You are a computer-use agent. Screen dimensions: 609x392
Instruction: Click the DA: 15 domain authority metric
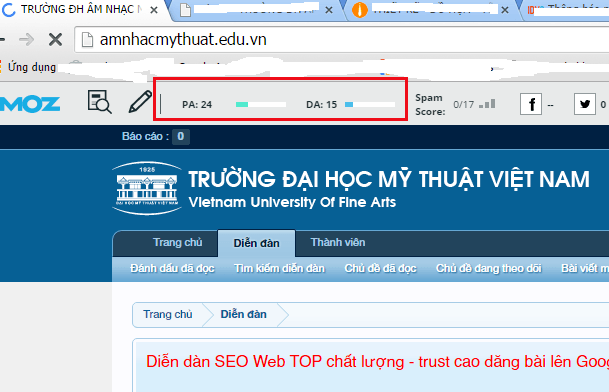[x=321, y=105]
